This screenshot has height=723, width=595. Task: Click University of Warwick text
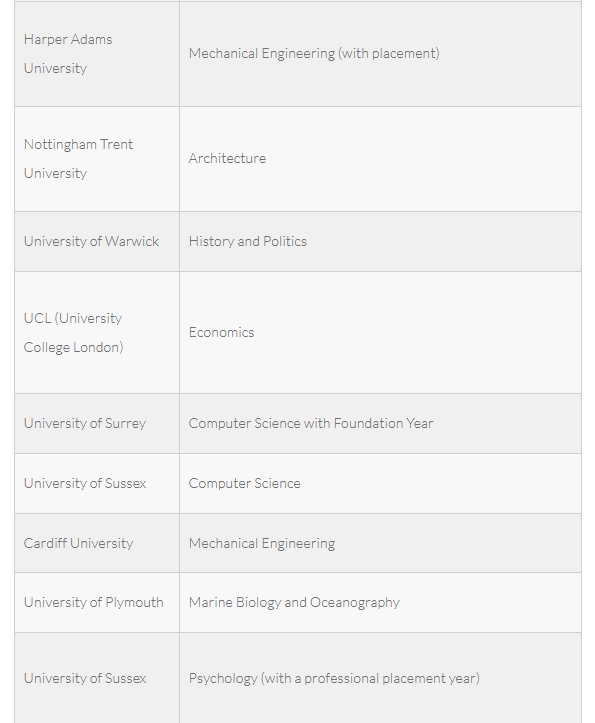coord(91,241)
